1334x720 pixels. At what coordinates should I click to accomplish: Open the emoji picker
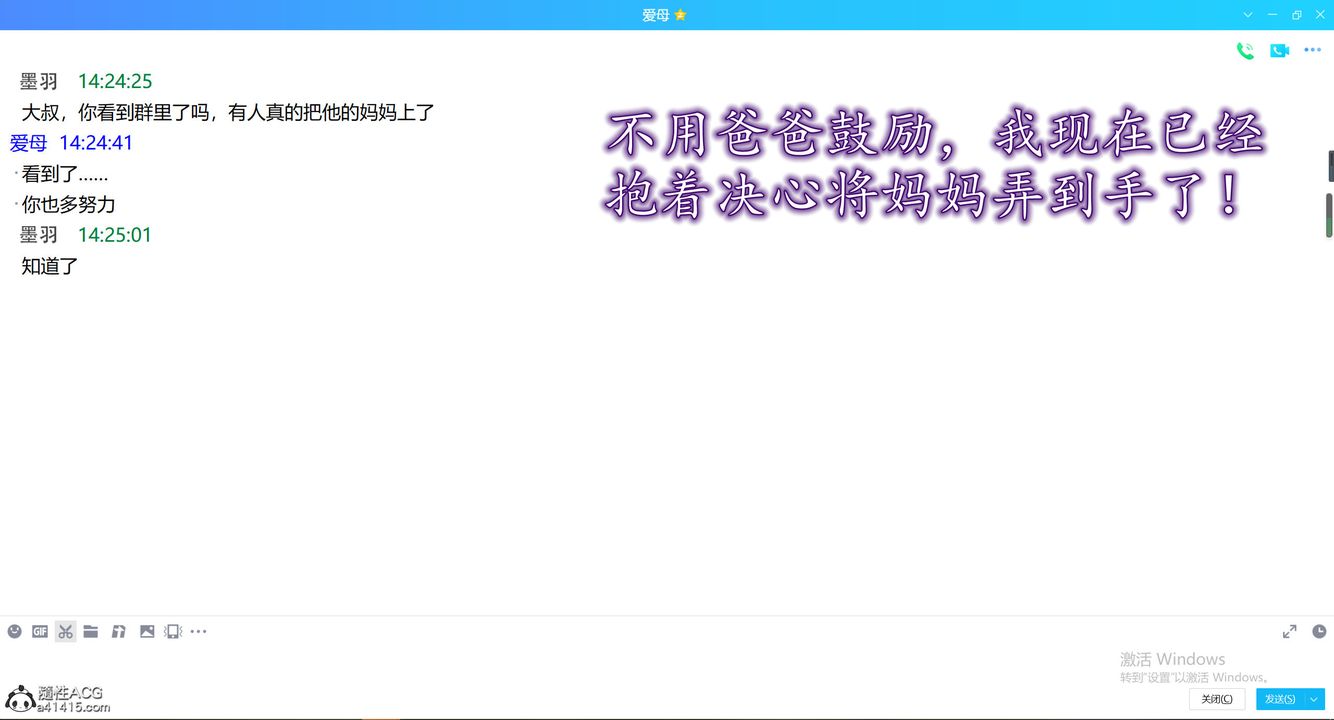14,631
